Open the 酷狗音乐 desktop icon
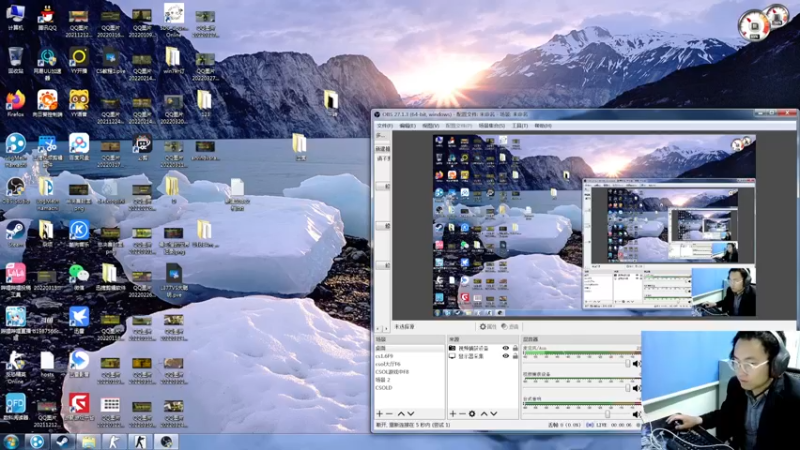The height and width of the screenshot is (450, 800). (x=79, y=234)
